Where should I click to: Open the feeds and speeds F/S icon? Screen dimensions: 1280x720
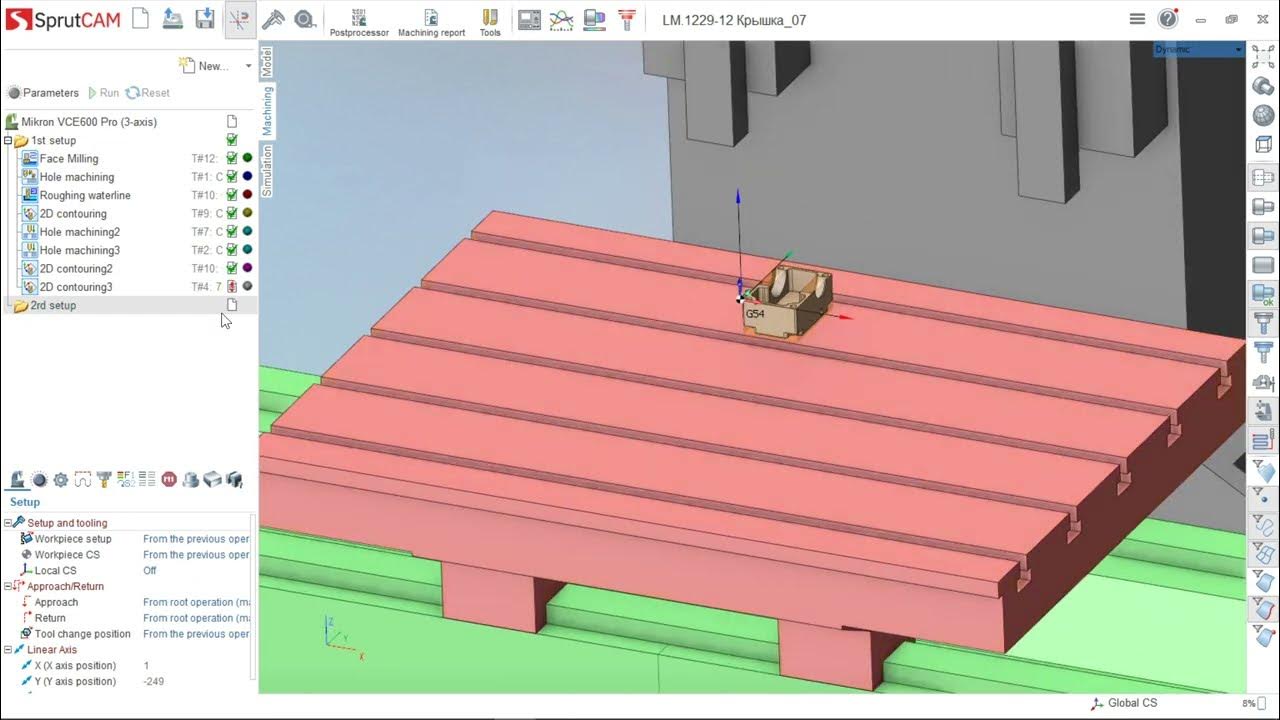[125, 480]
